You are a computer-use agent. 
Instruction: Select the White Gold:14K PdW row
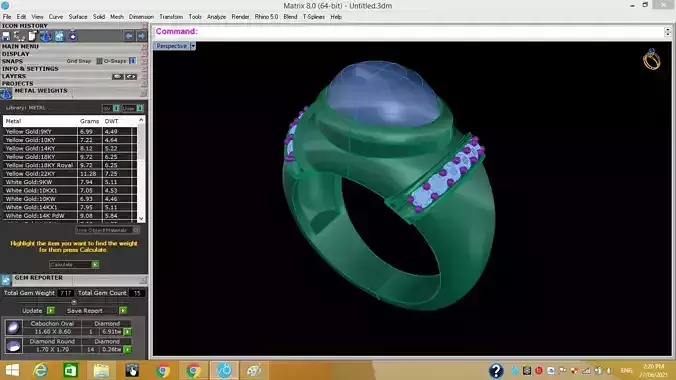(x=70, y=216)
